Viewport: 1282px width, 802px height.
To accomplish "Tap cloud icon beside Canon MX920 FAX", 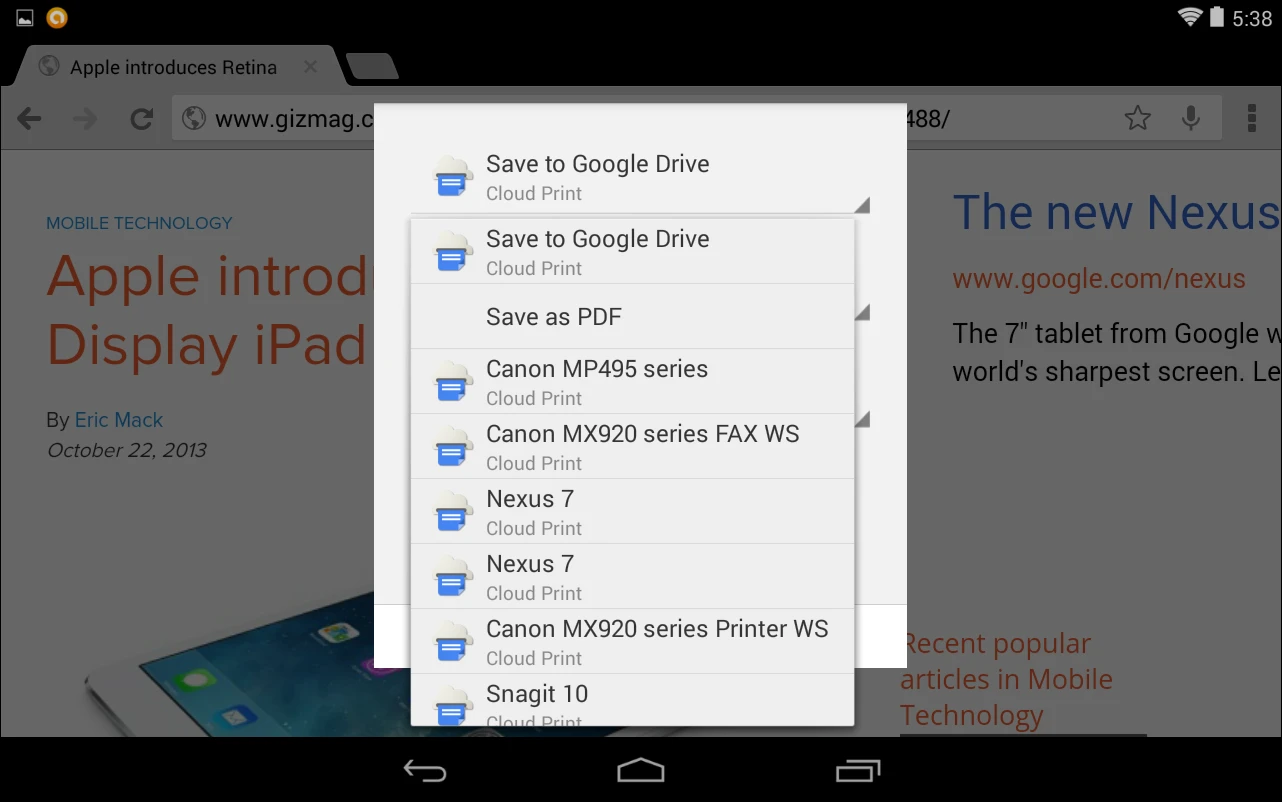I will pos(452,447).
